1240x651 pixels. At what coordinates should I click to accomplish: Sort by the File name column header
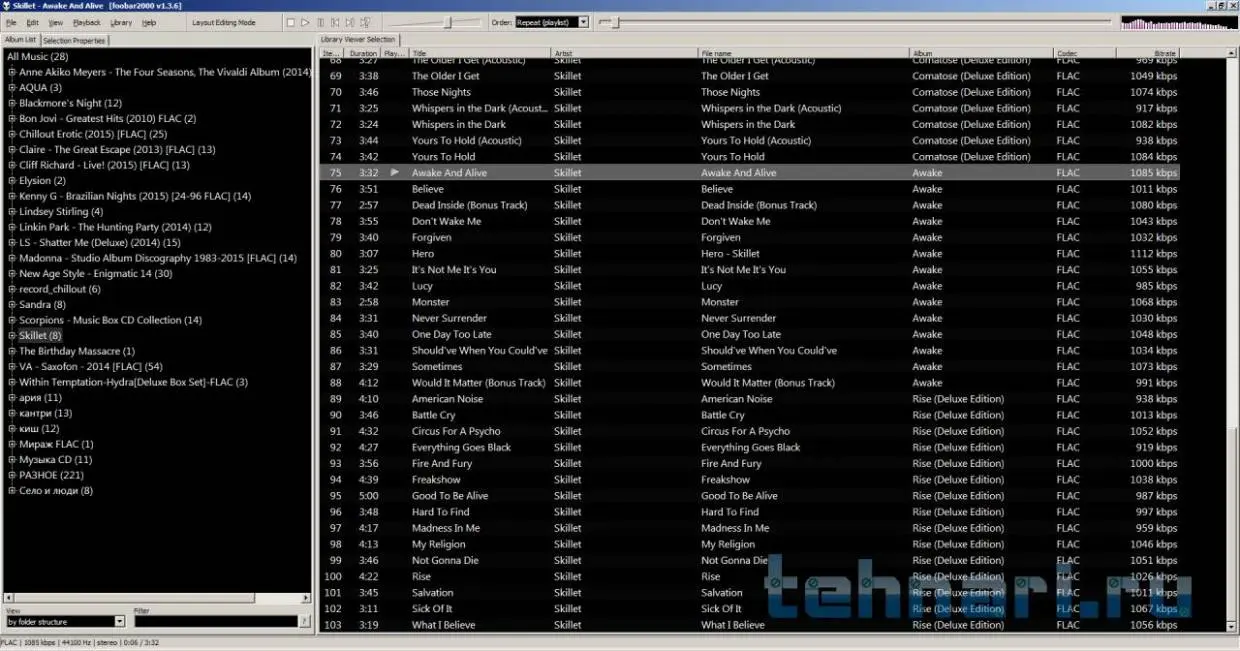[804, 53]
